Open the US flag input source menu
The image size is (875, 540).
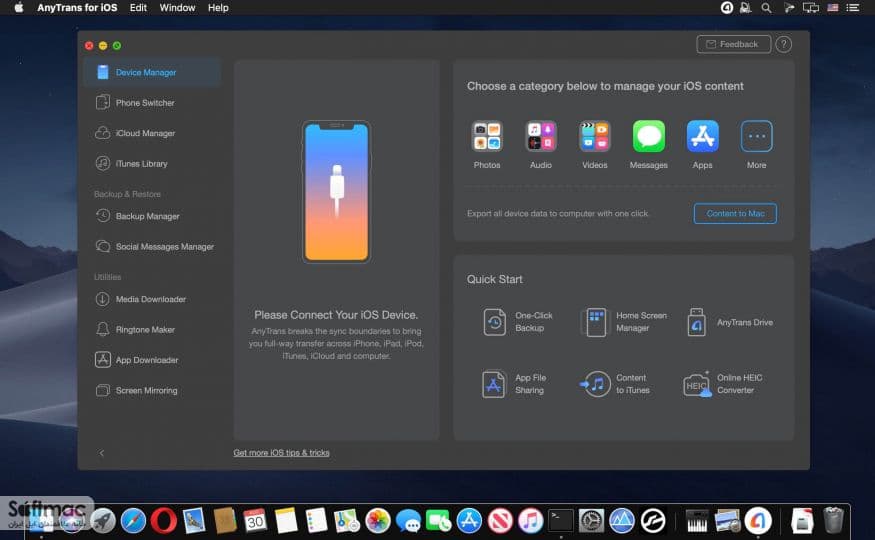point(833,8)
